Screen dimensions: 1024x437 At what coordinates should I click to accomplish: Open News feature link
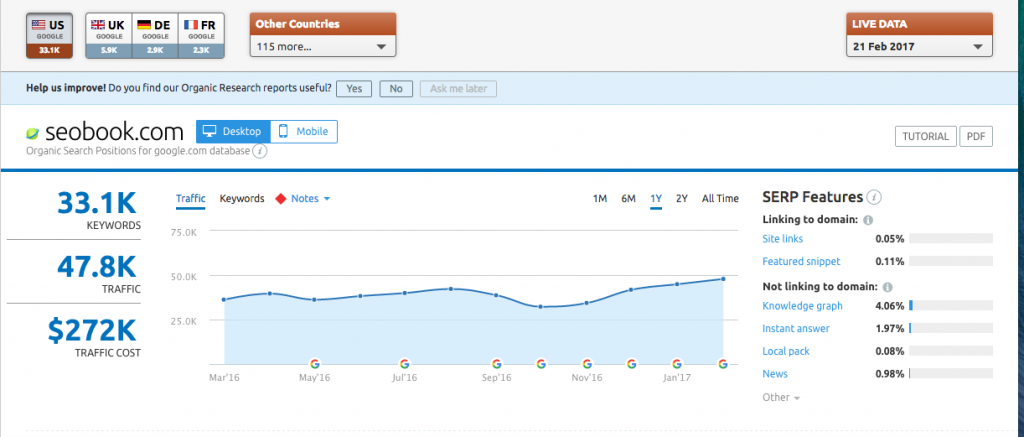[x=775, y=374]
